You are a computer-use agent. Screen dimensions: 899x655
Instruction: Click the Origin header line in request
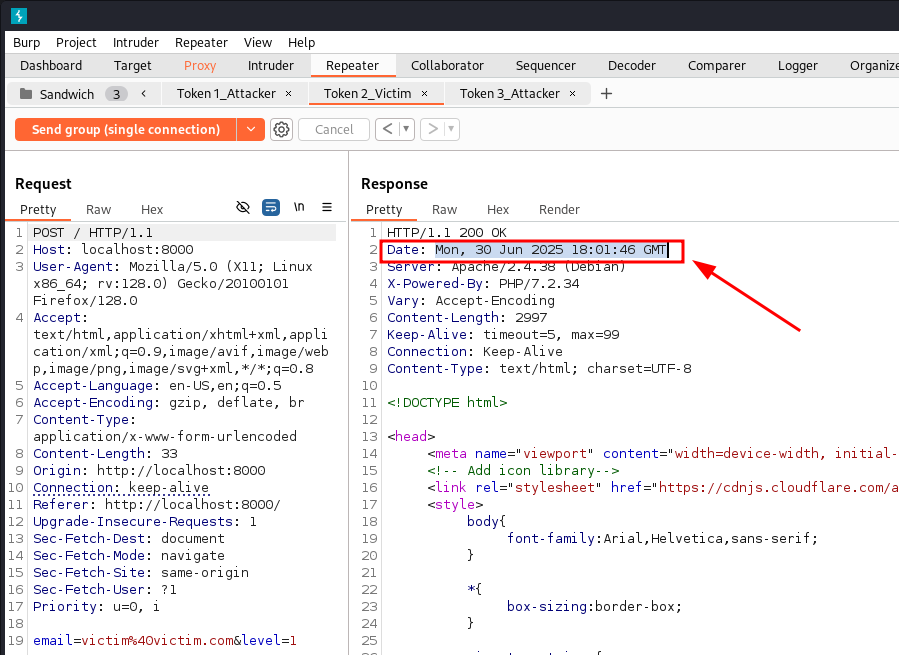149,470
